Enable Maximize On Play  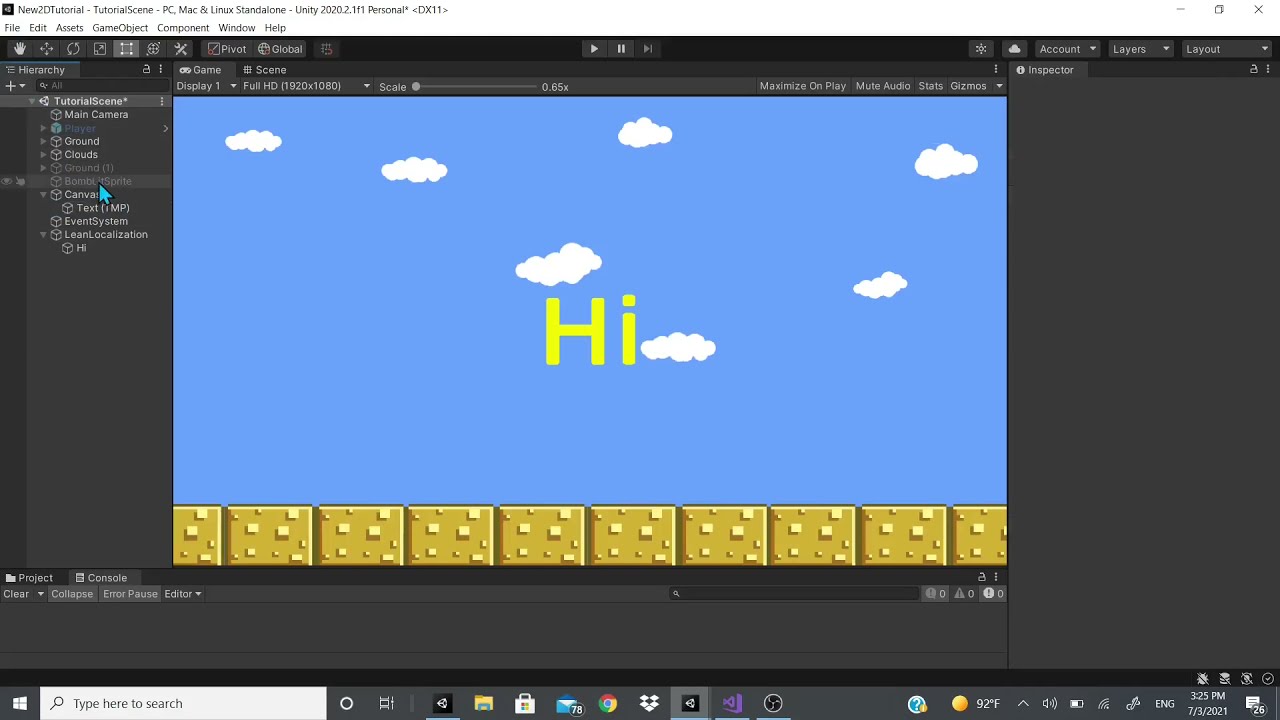[x=803, y=86]
